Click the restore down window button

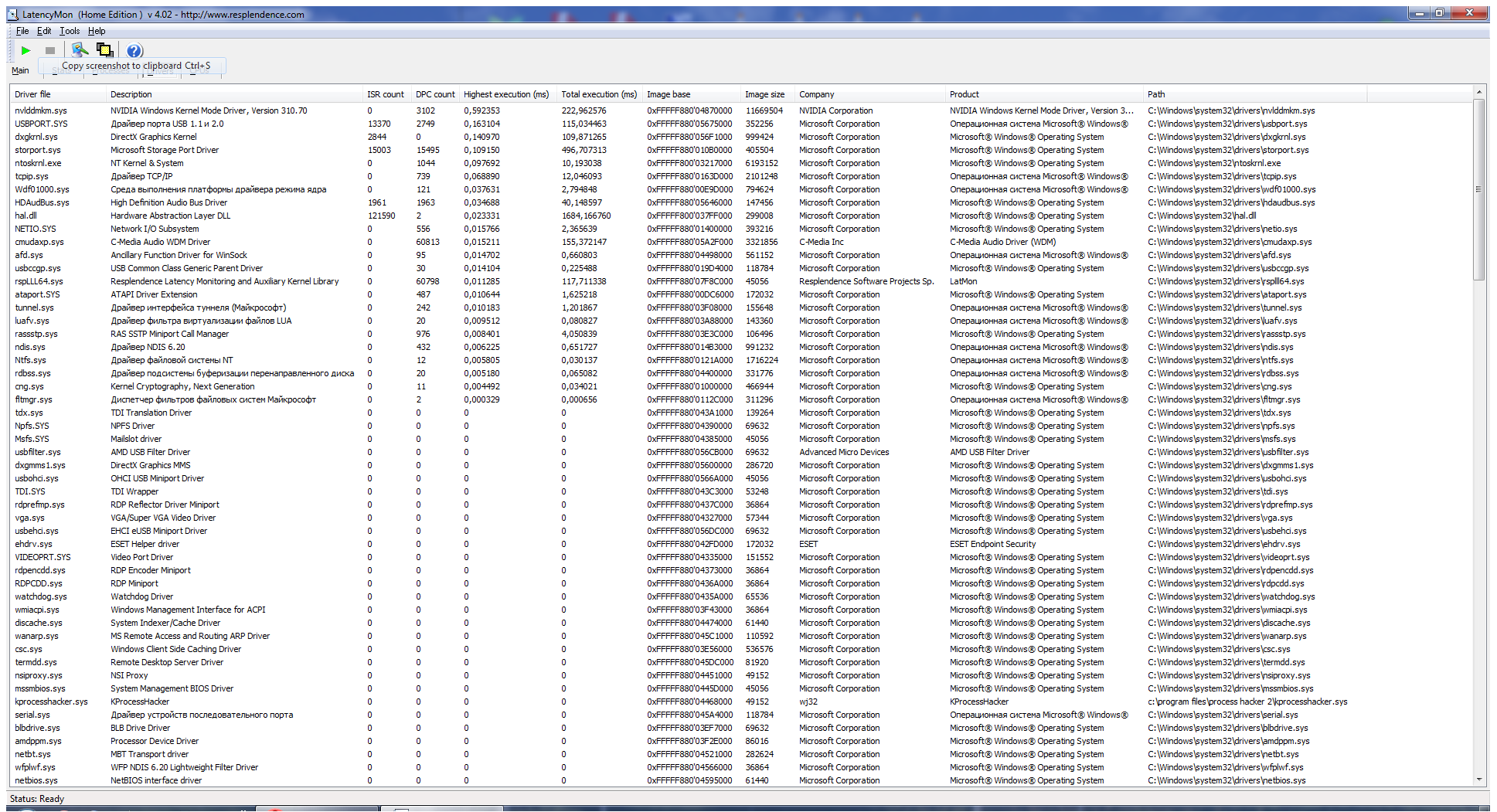tap(1439, 12)
